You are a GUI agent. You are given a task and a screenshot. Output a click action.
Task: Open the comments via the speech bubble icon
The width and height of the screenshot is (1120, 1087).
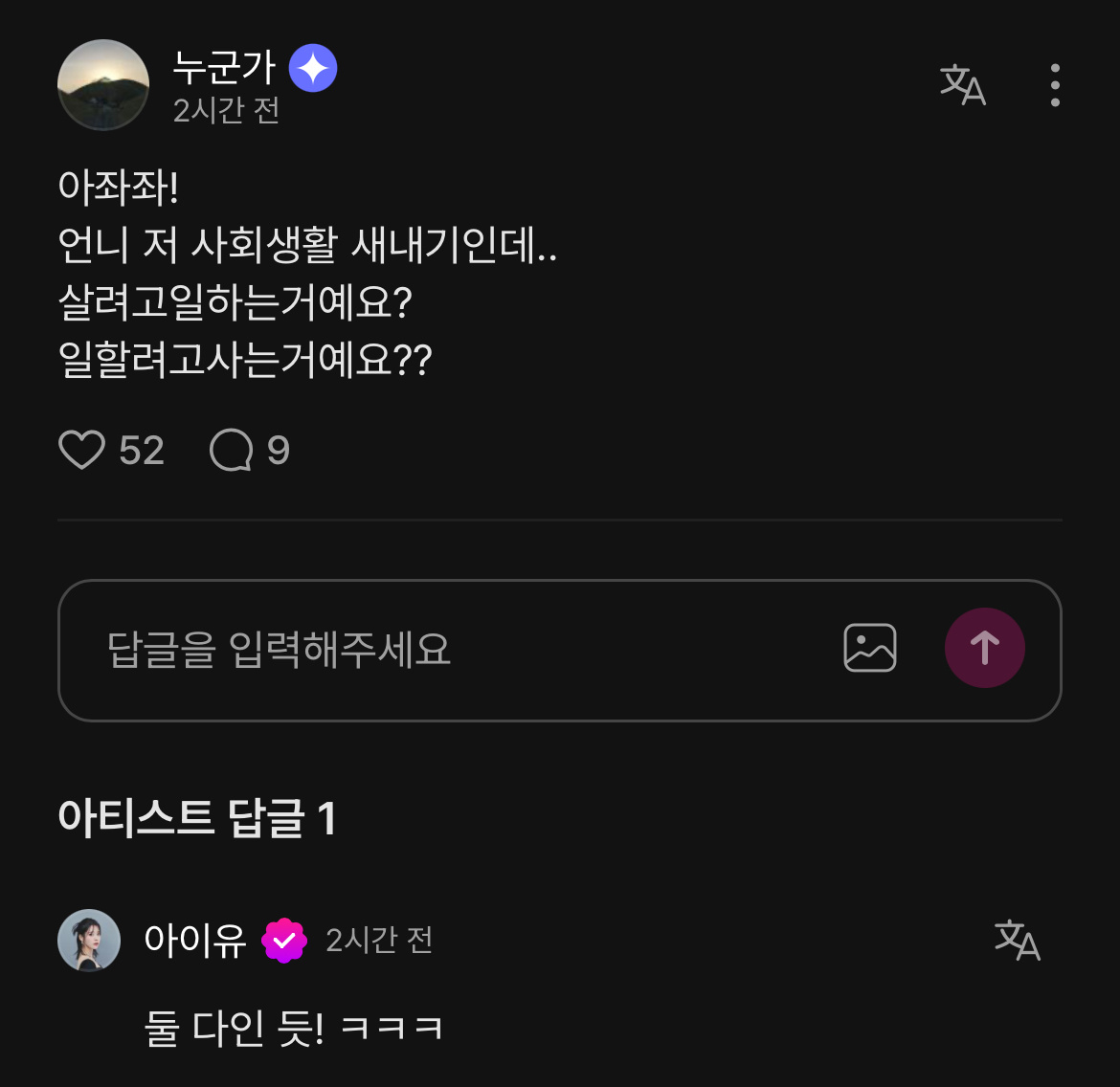pos(231,450)
